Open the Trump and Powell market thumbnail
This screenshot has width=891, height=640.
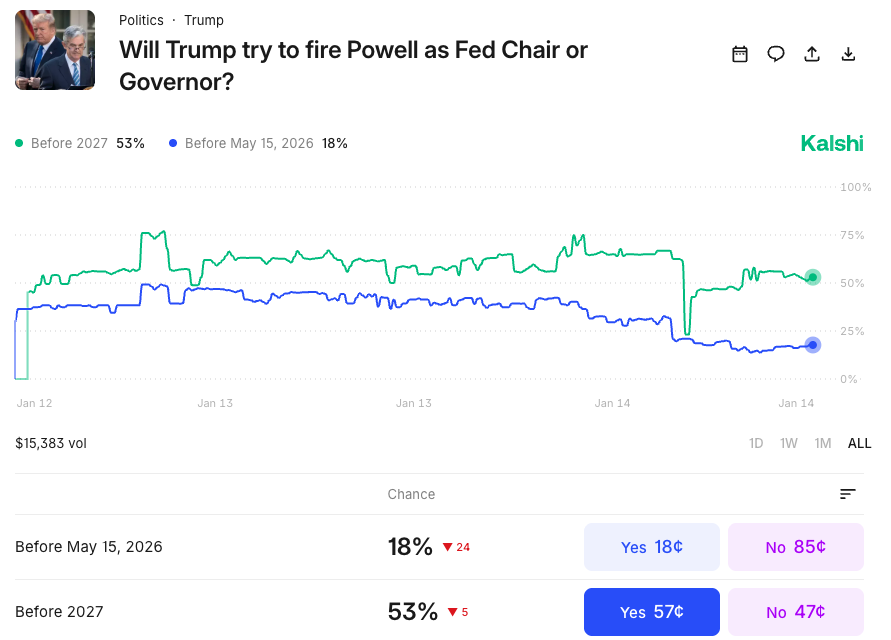coord(55,49)
